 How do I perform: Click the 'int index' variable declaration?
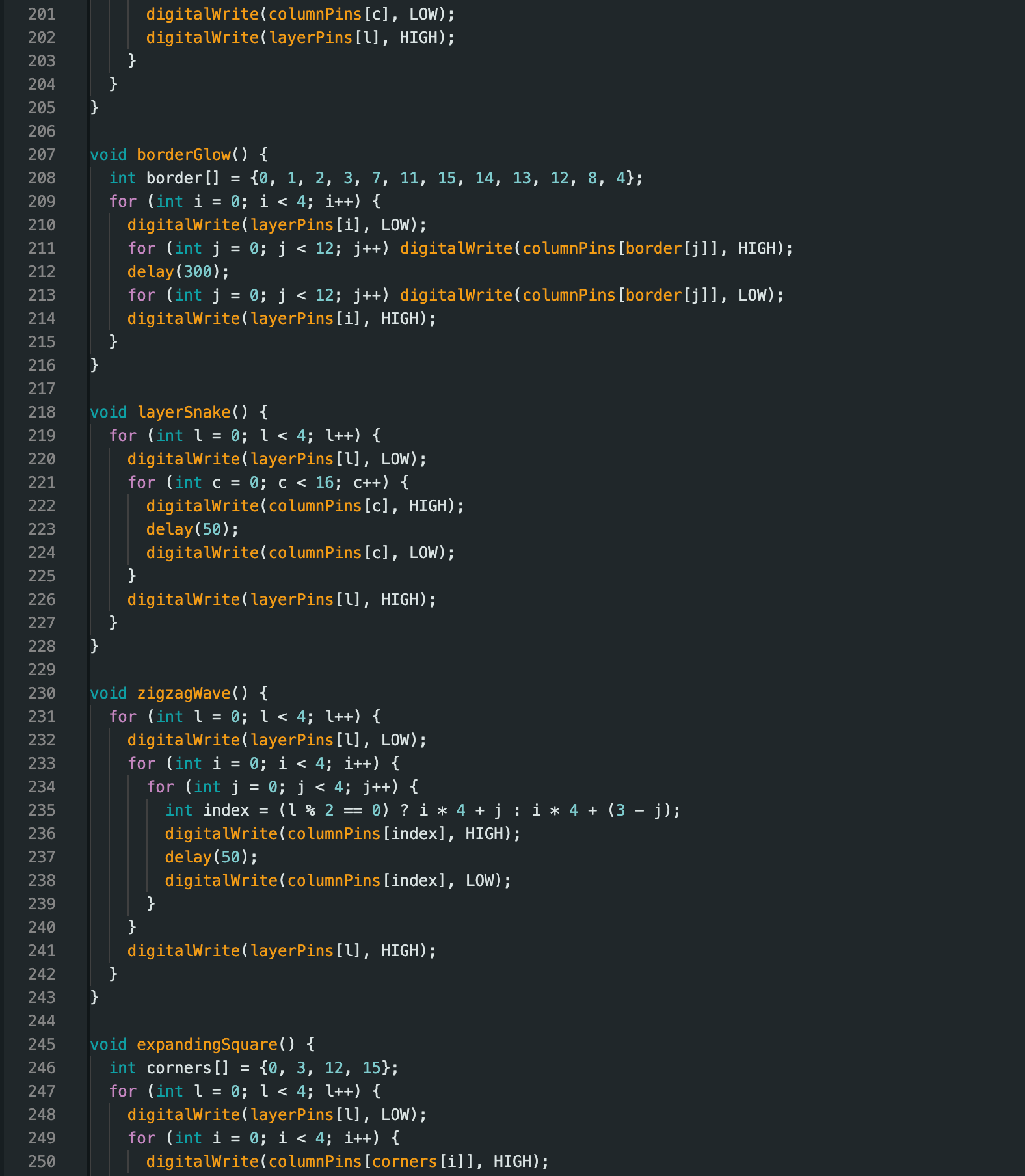tap(207, 810)
